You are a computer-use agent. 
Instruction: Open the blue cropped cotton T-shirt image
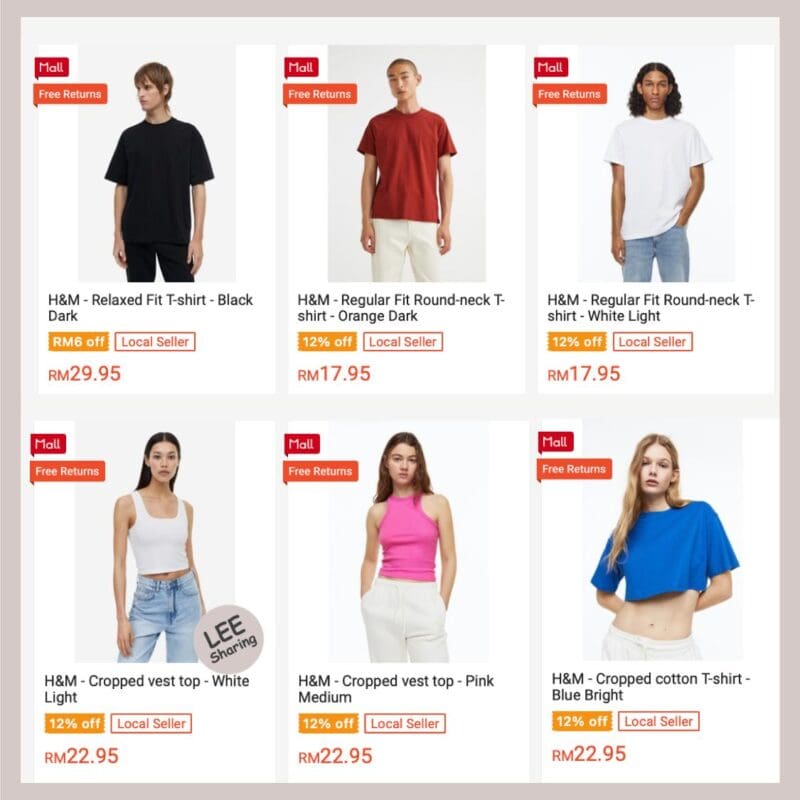click(x=662, y=540)
